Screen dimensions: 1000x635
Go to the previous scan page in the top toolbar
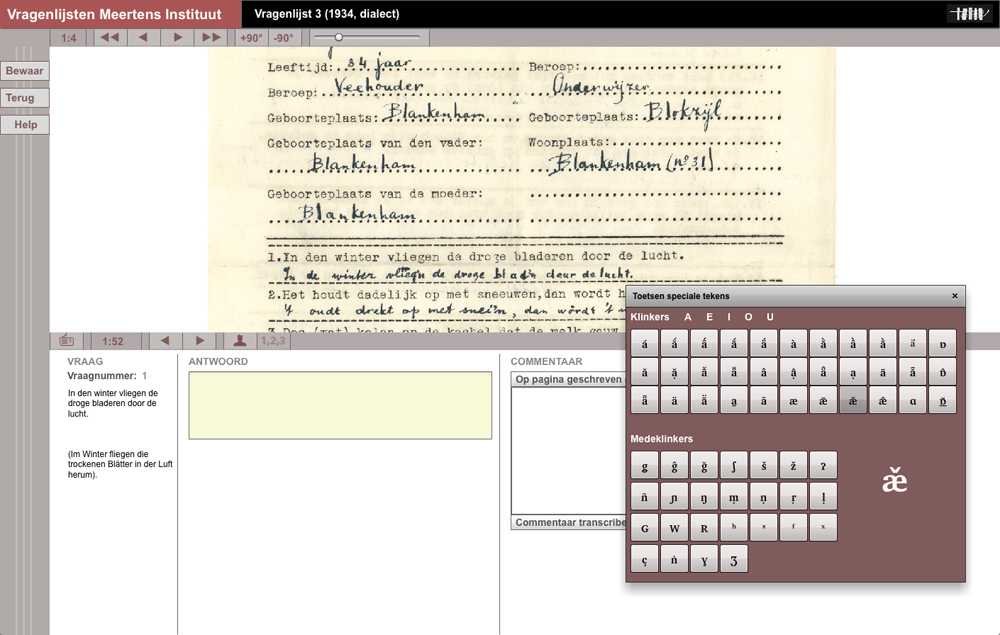point(143,38)
